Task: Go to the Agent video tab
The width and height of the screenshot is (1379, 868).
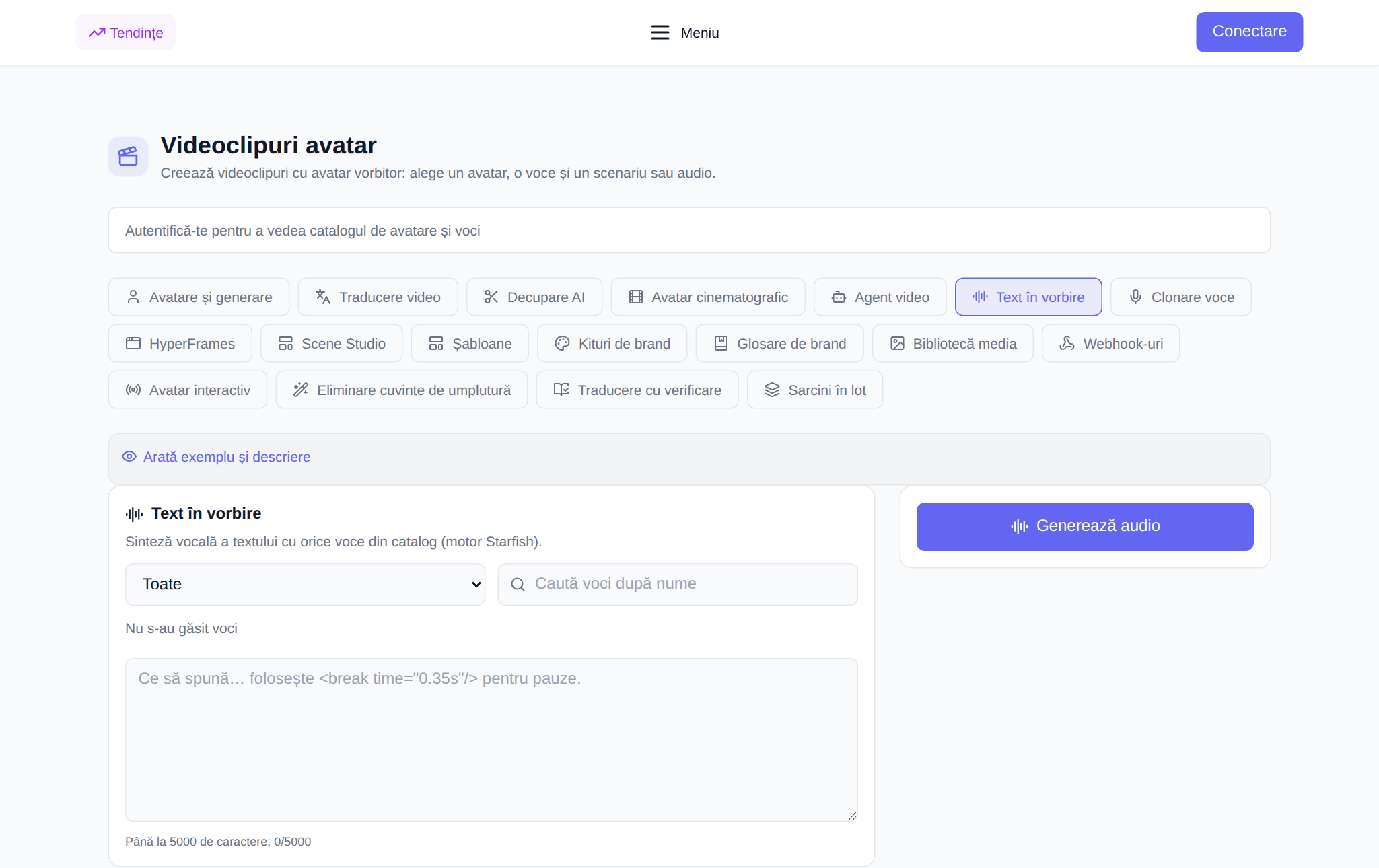Action: pos(880,297)
